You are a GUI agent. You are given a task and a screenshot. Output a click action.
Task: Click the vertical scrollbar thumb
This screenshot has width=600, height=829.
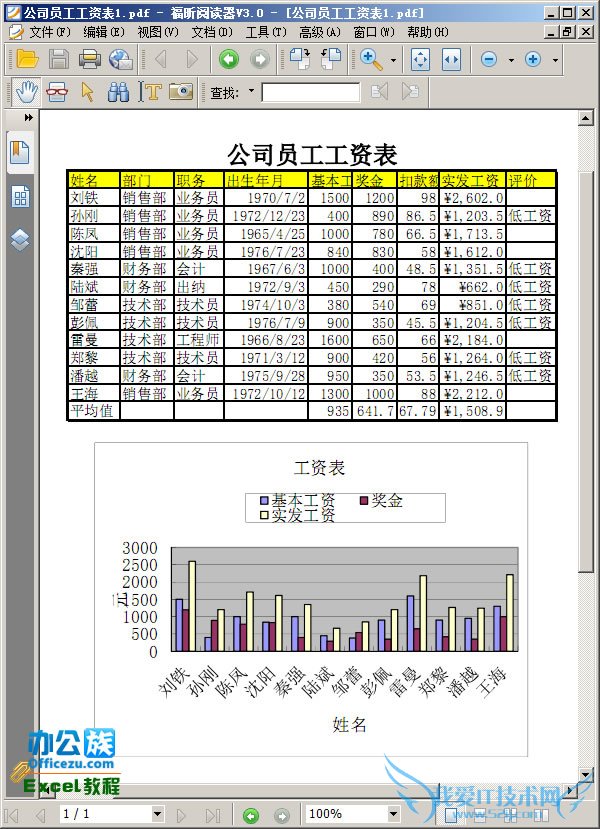tap(585, 372)
